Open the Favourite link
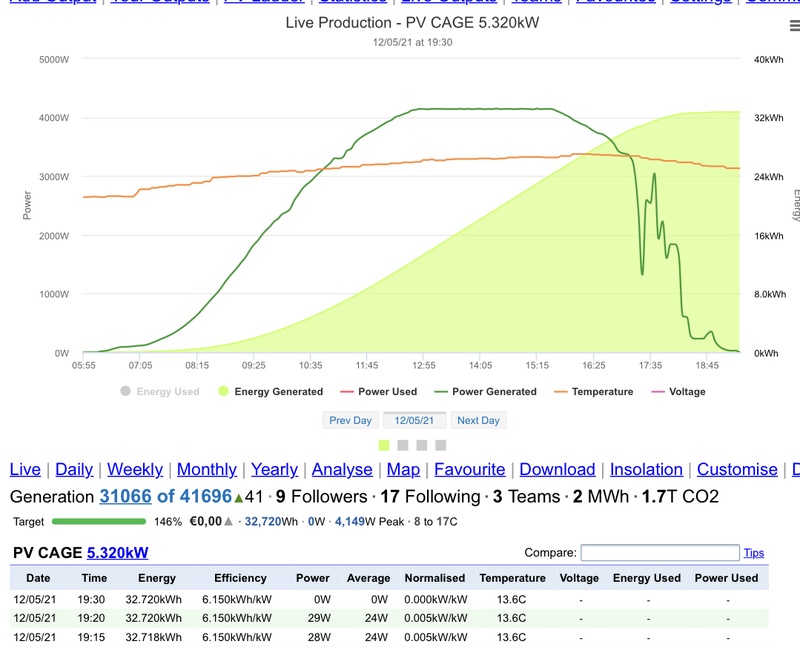 pyautogui.click(x=469, y=469)
